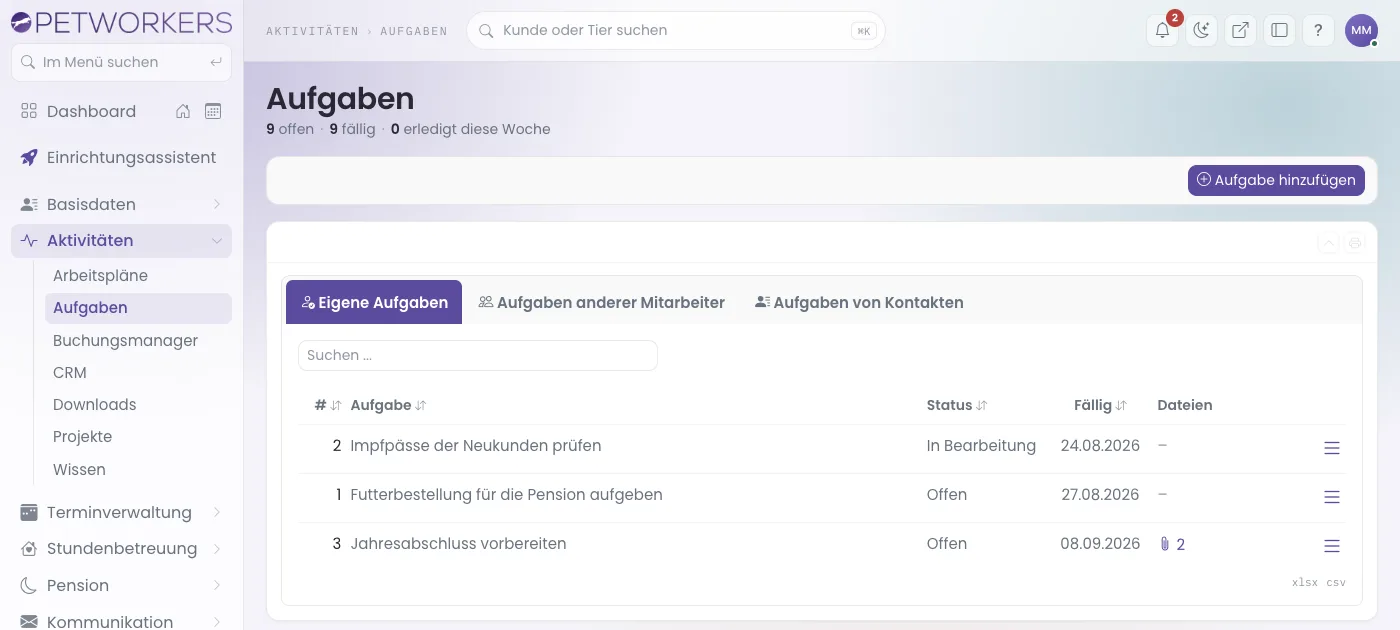Click the Im Menü suchen field
The image size is (1400, 630).
coord(121,62)
